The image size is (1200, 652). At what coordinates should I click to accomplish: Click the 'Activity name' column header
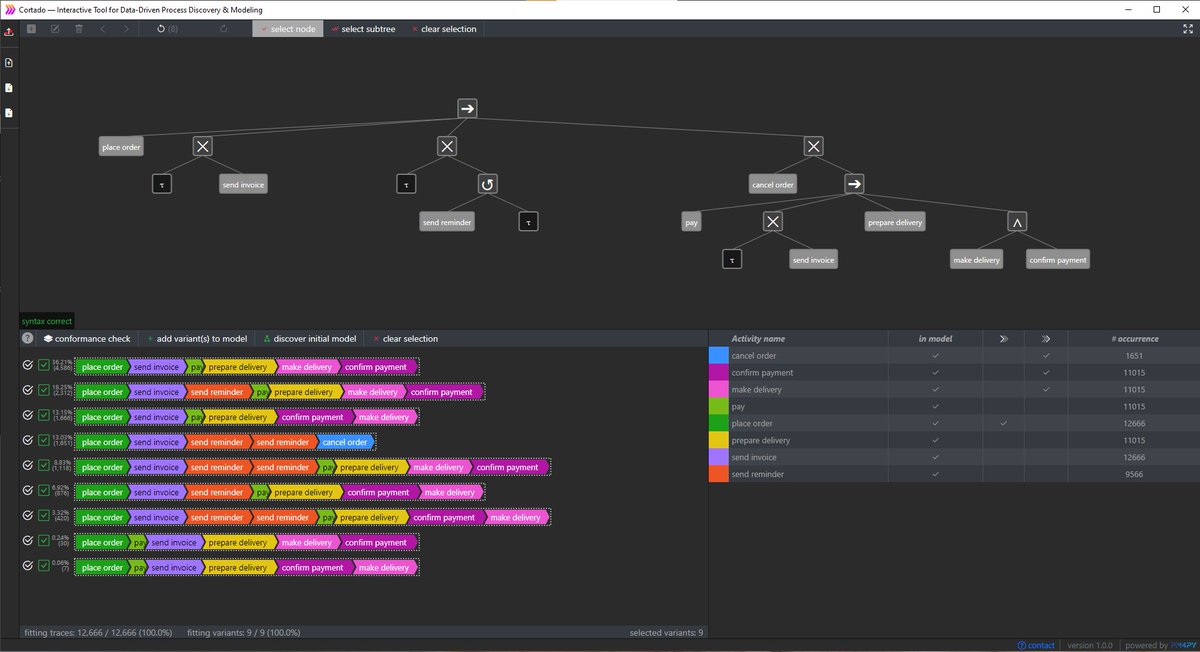coord(758,339)
